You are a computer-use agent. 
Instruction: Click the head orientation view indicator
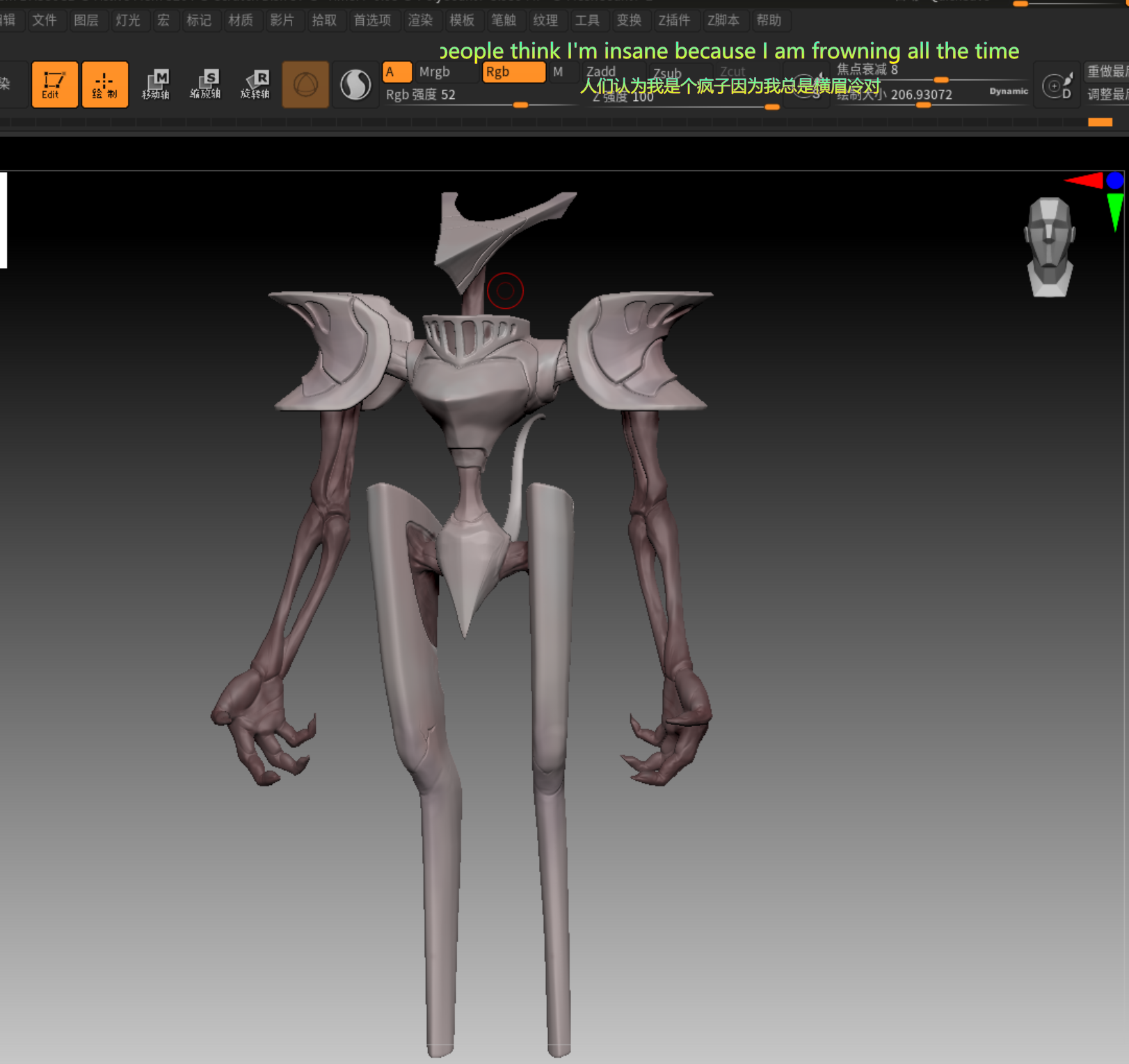click(x=1050, y=247)
